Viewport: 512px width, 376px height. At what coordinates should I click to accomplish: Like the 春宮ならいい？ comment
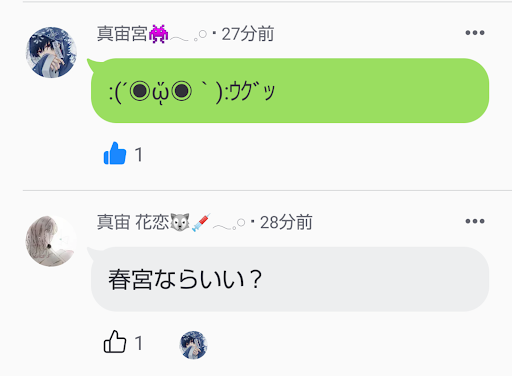[115, 342]
